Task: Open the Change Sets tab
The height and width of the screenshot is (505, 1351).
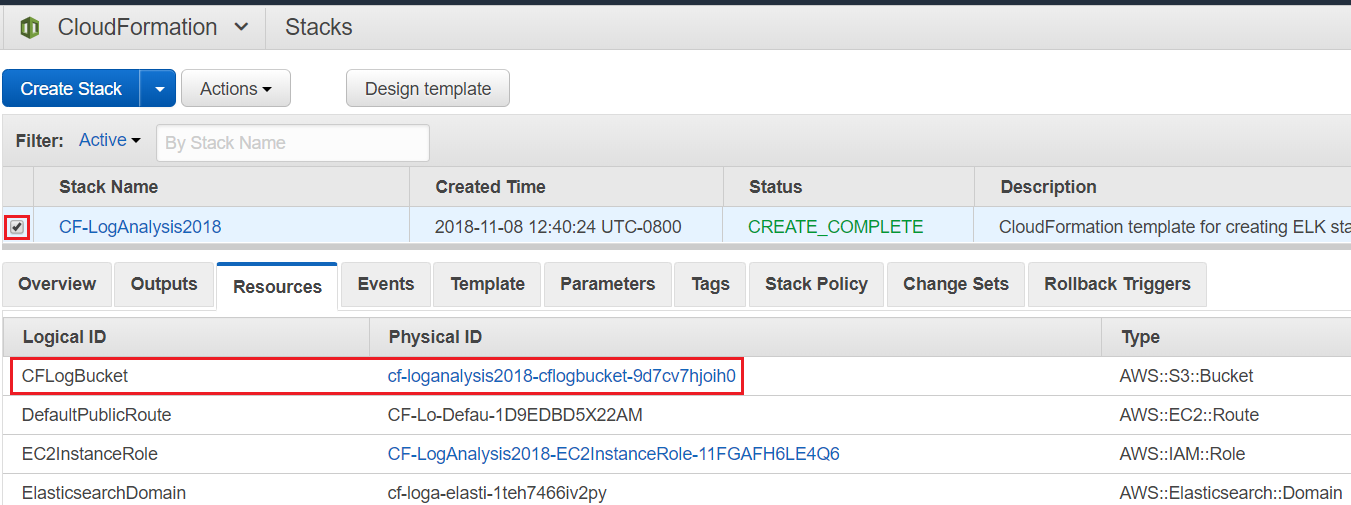Action: (956, 284)
